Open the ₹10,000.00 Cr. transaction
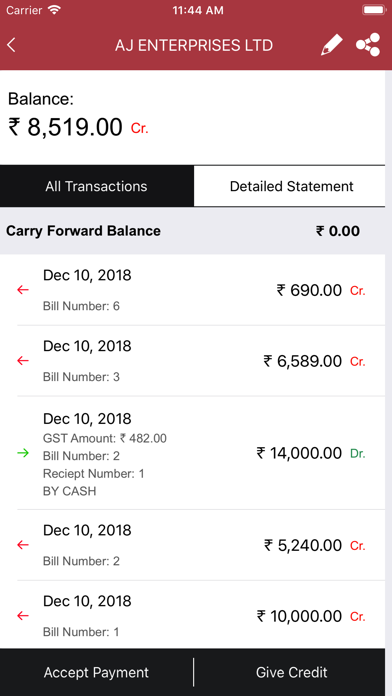 (x=193, y=616)
